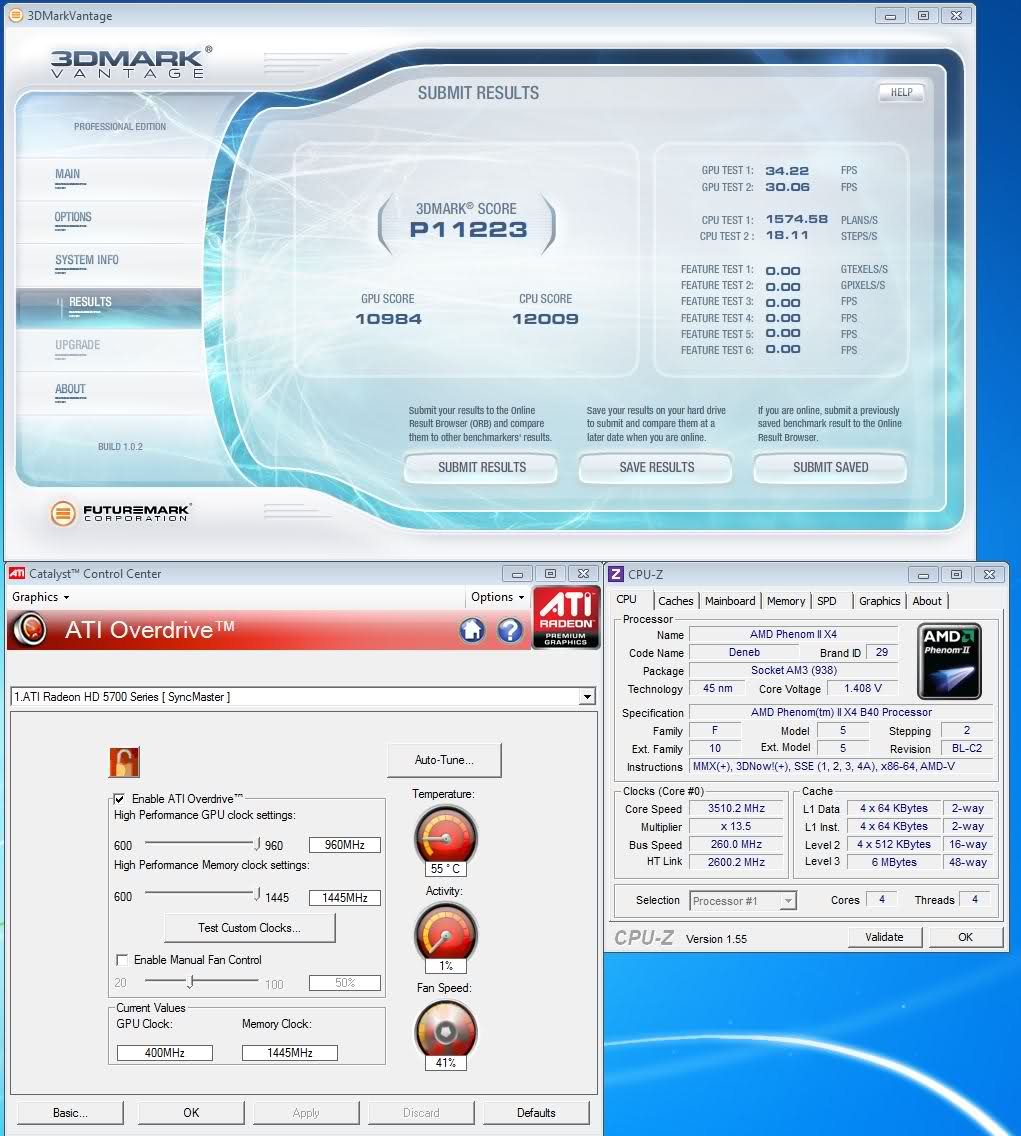Click the GPU score 10984 value
The height and width of the screenshot is (1136, 1021).
[388, 319]
